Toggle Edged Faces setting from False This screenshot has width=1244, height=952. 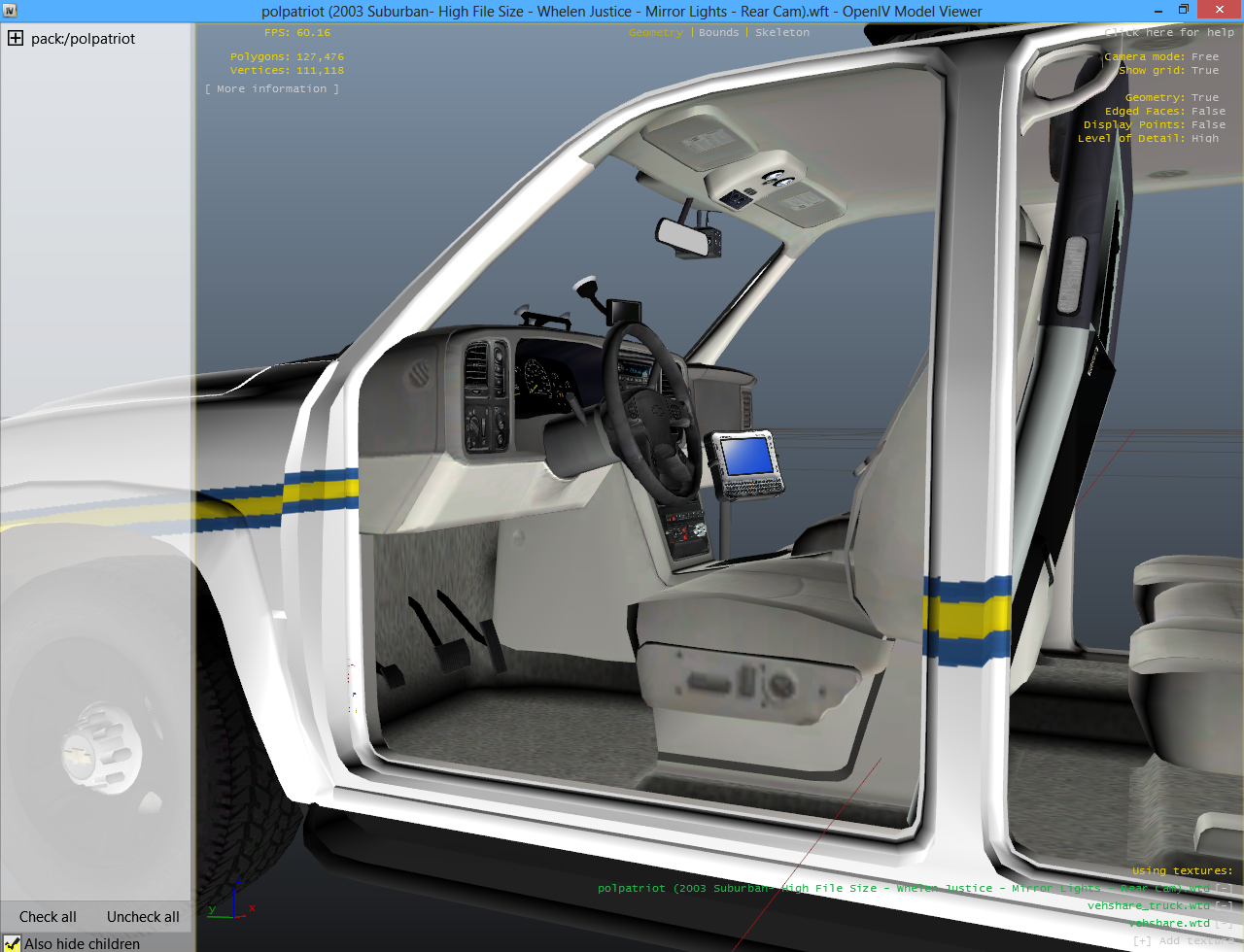click(1208, 111)
